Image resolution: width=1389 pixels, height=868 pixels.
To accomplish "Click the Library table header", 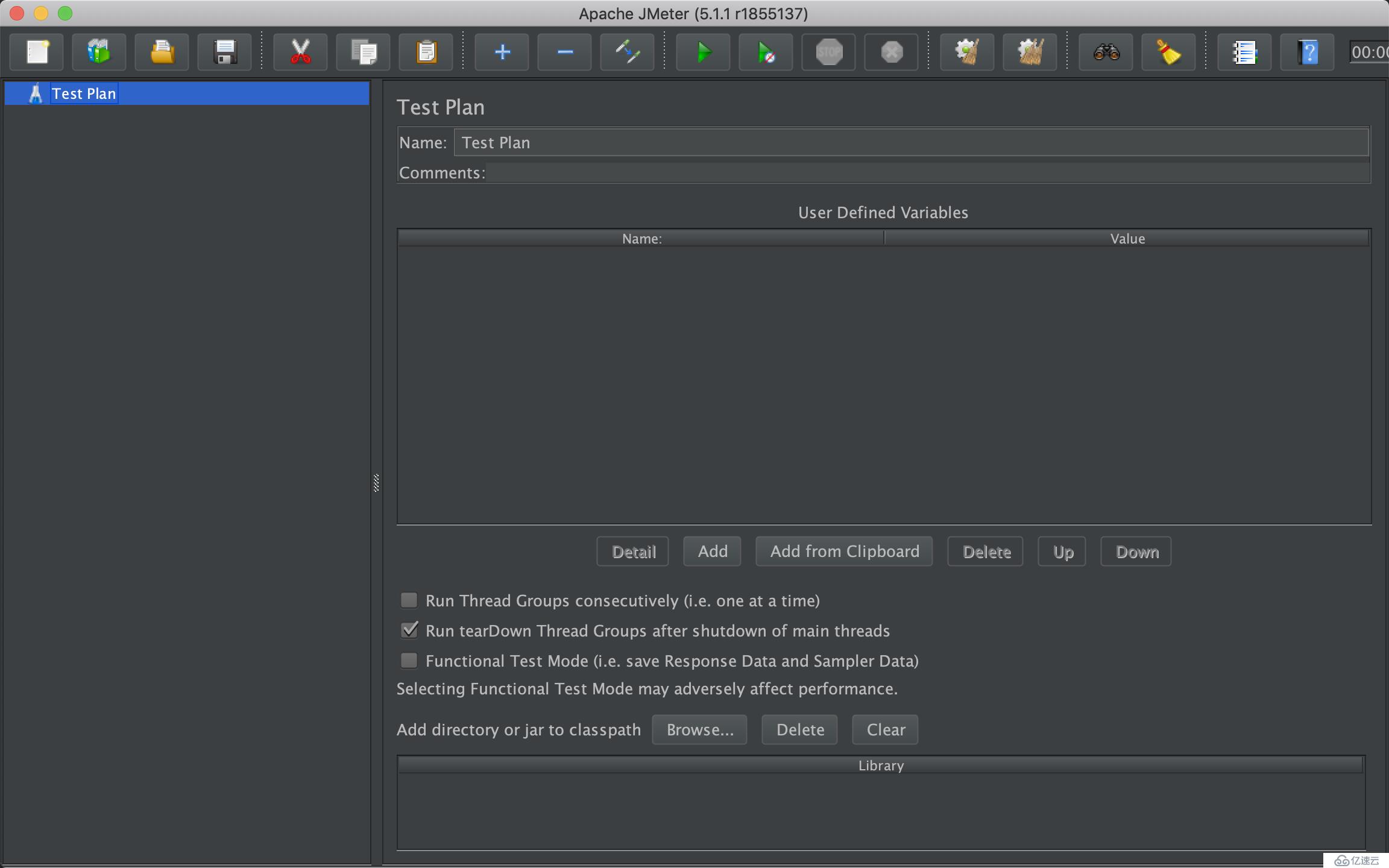I will (x=881, y=766).
